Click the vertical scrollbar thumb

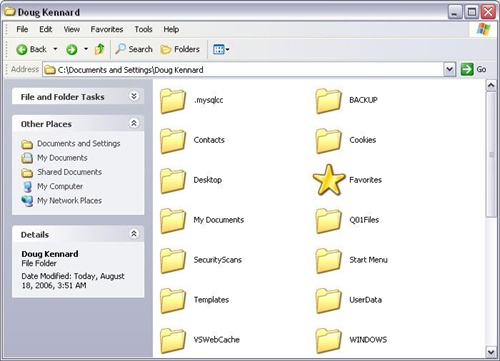491,155
